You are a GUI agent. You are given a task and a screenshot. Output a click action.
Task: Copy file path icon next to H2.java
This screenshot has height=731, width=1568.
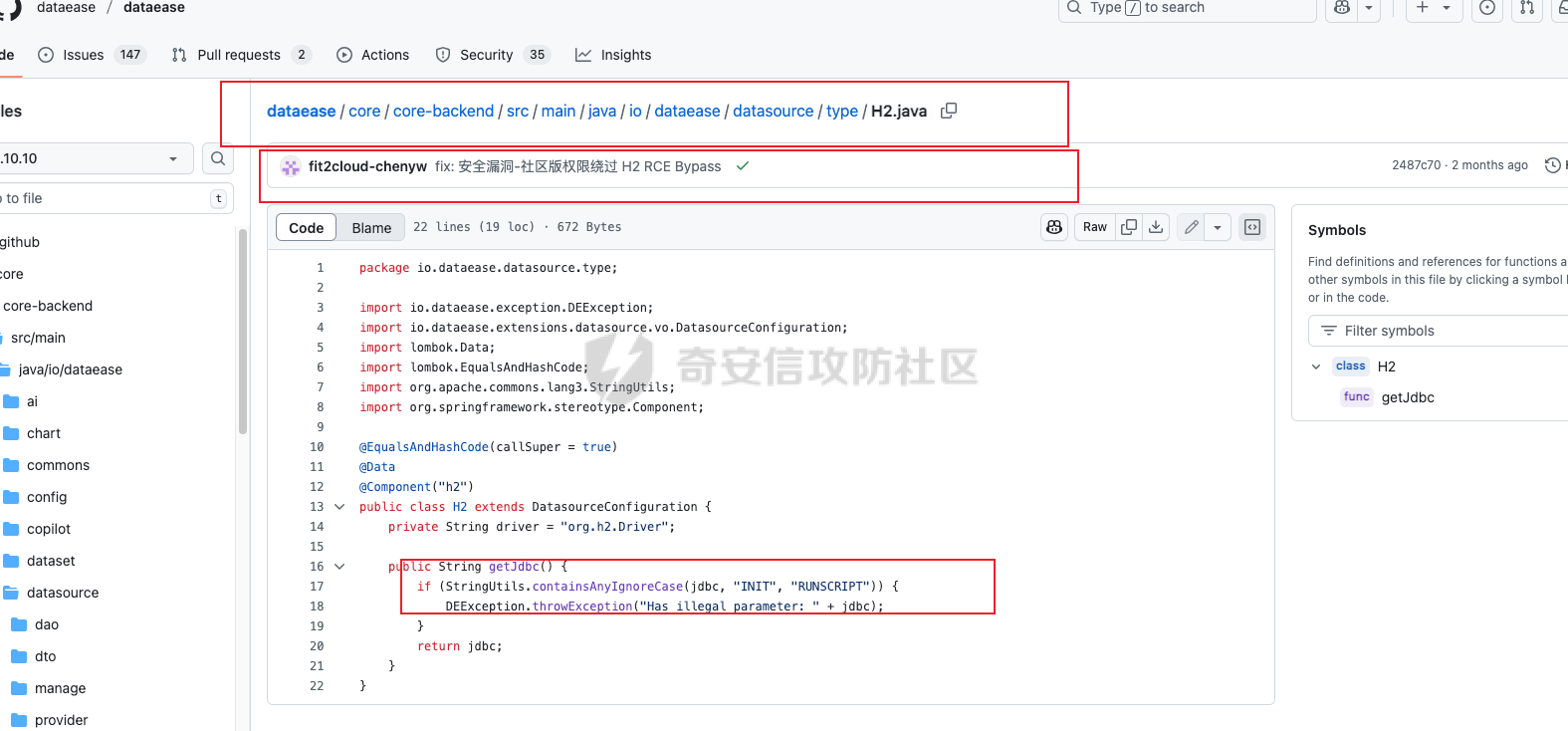[x=949, y=111]
